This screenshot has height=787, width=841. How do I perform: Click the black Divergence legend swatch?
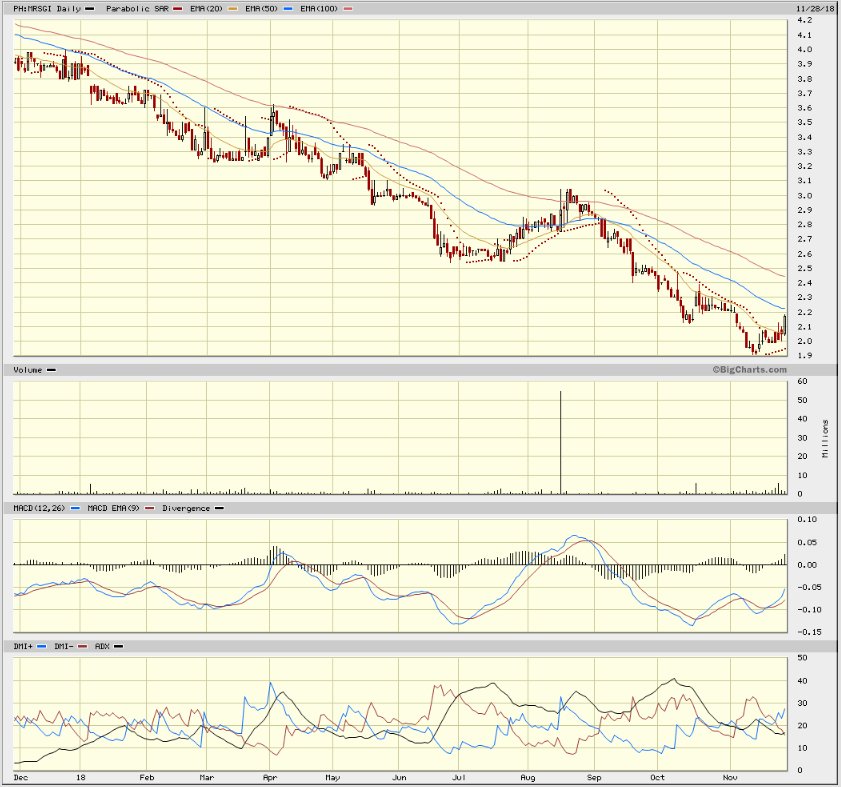click(x=219, y=508)
